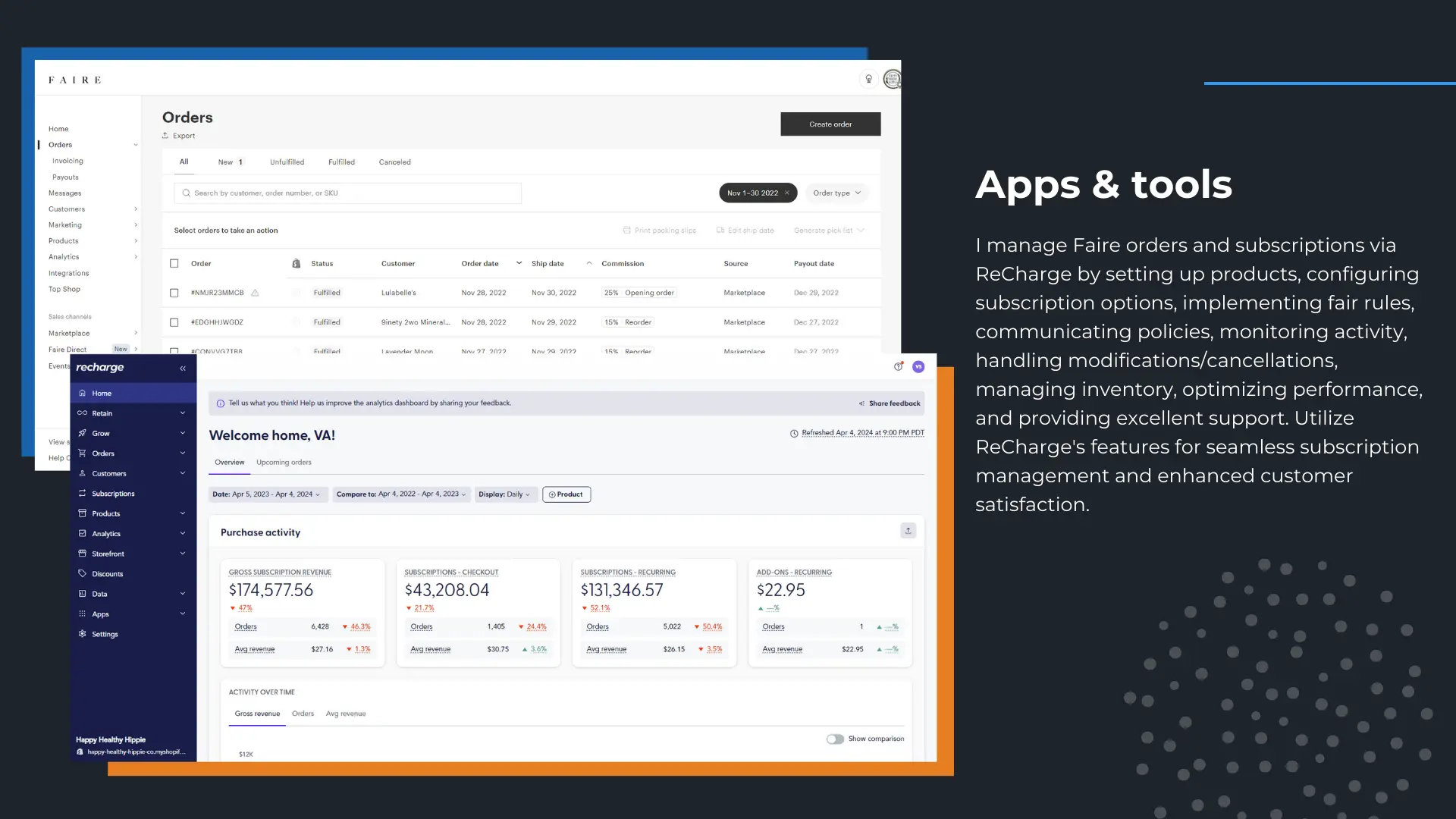
Task: Select the Overview tab in Recharge
Action: click(x=230, y=463)
